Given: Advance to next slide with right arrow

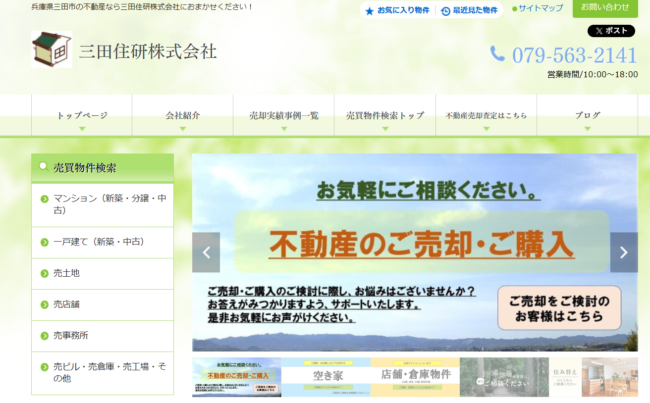Looking at the screenshot, I should pos(624,252).
